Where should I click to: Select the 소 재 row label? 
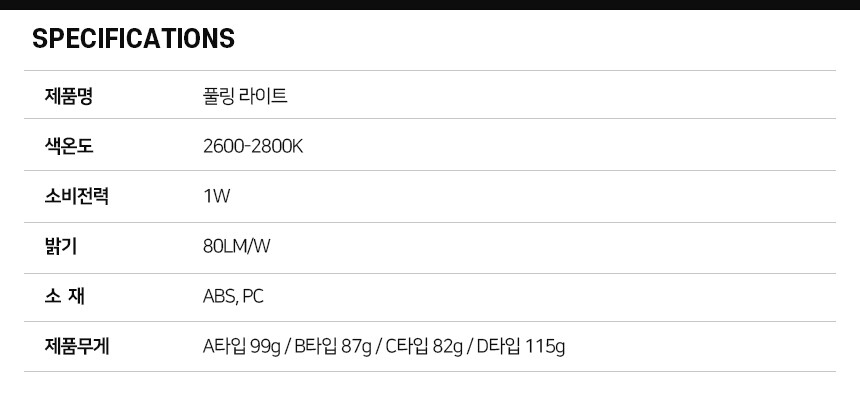tap(65, 297)
